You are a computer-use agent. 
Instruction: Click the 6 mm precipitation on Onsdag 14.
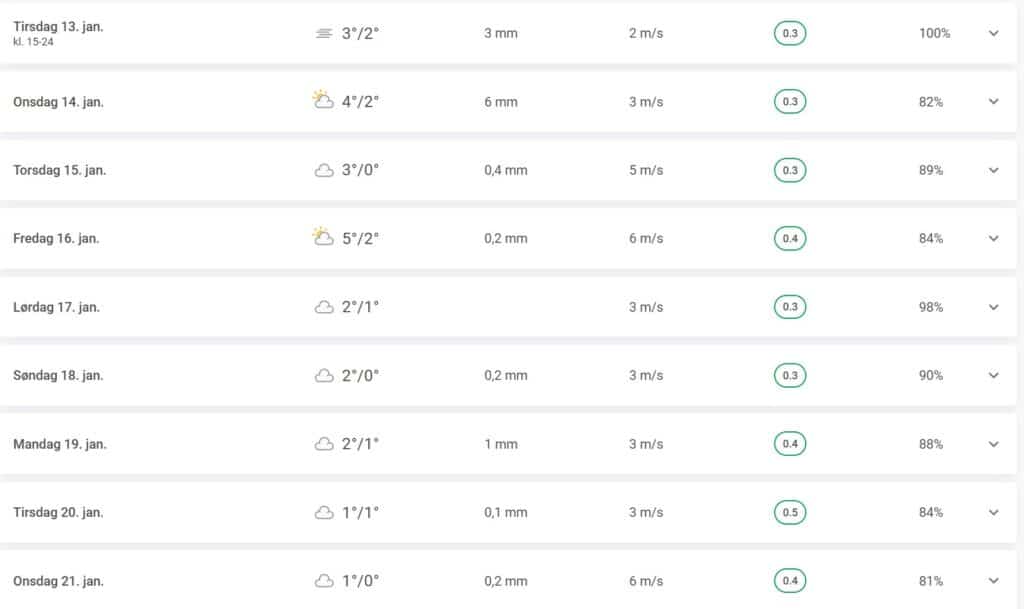[501, 102]
